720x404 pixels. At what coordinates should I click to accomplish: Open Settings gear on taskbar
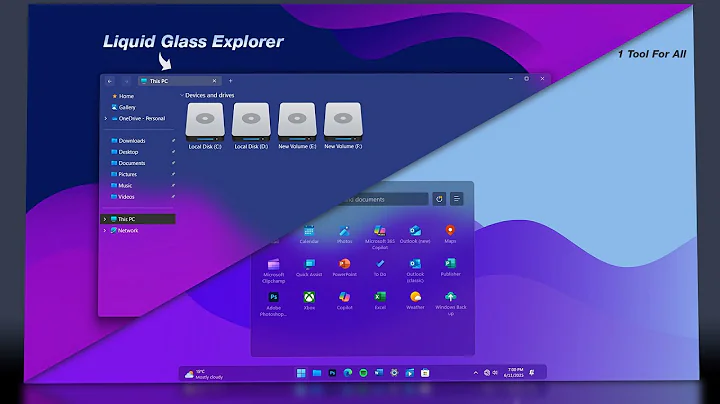point(394,373)
